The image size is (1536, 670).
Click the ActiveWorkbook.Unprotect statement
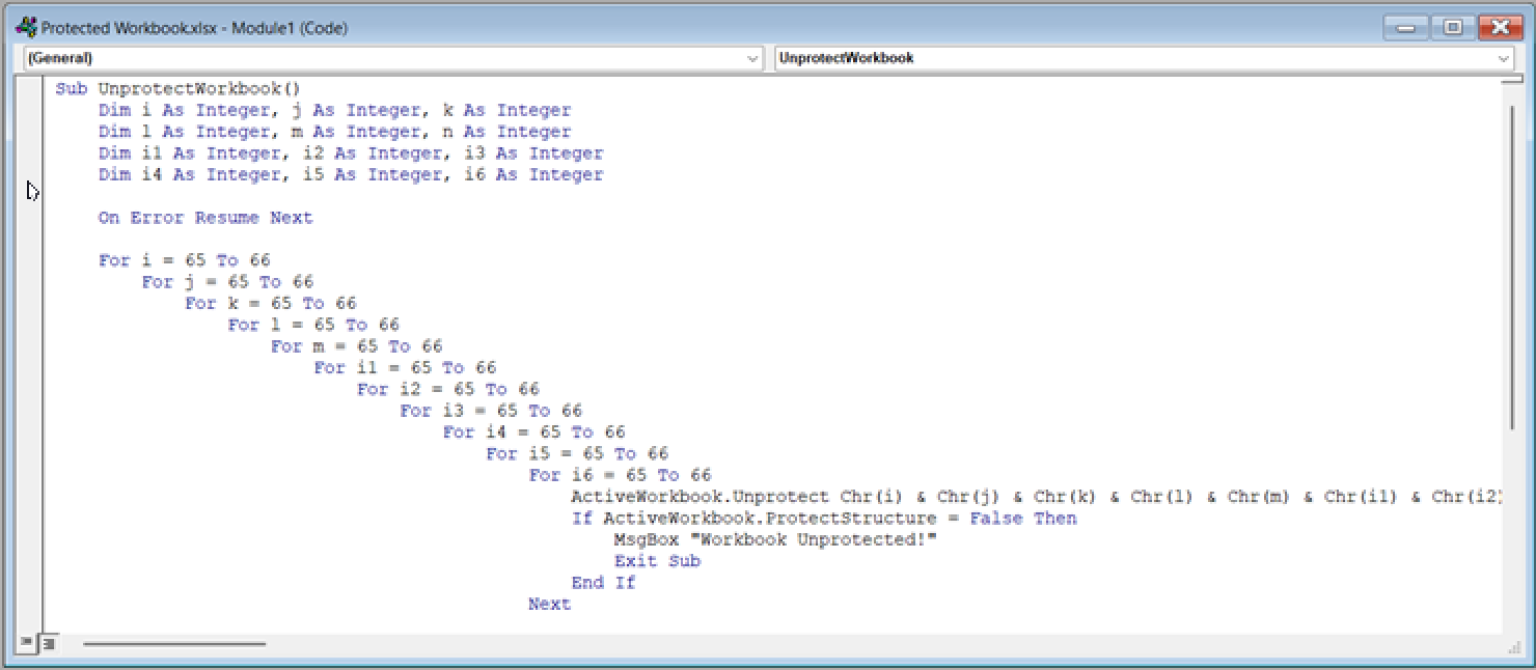point(700,497)
